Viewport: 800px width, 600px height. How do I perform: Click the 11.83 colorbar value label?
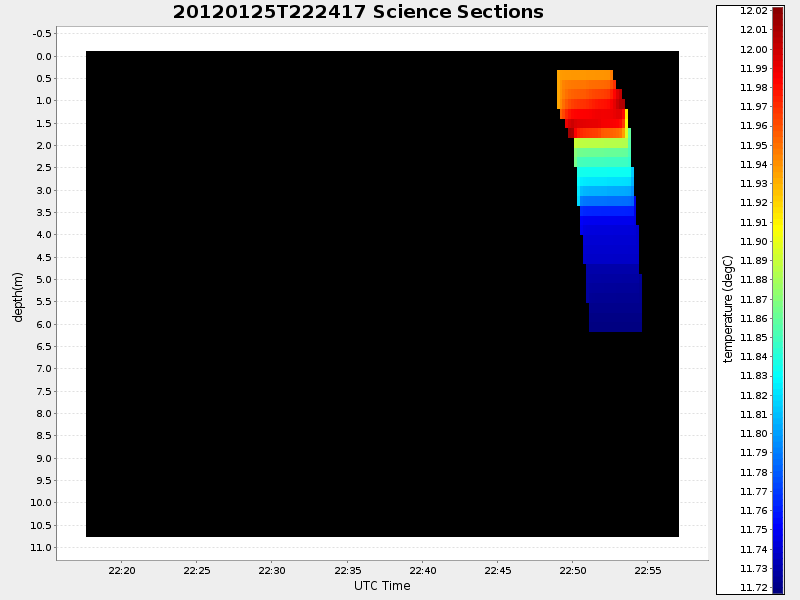pos(754,376)
